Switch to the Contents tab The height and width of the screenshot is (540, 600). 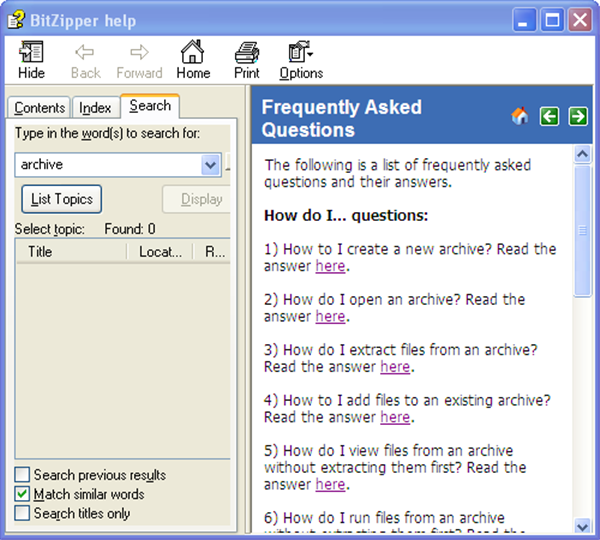point(39,108)
